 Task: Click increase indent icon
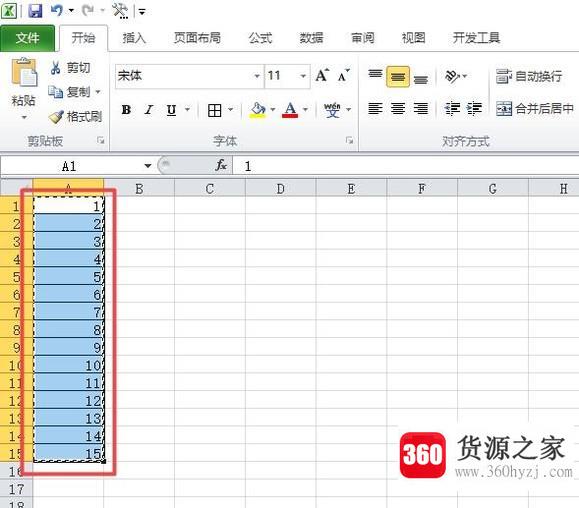[x=474, y=109]
